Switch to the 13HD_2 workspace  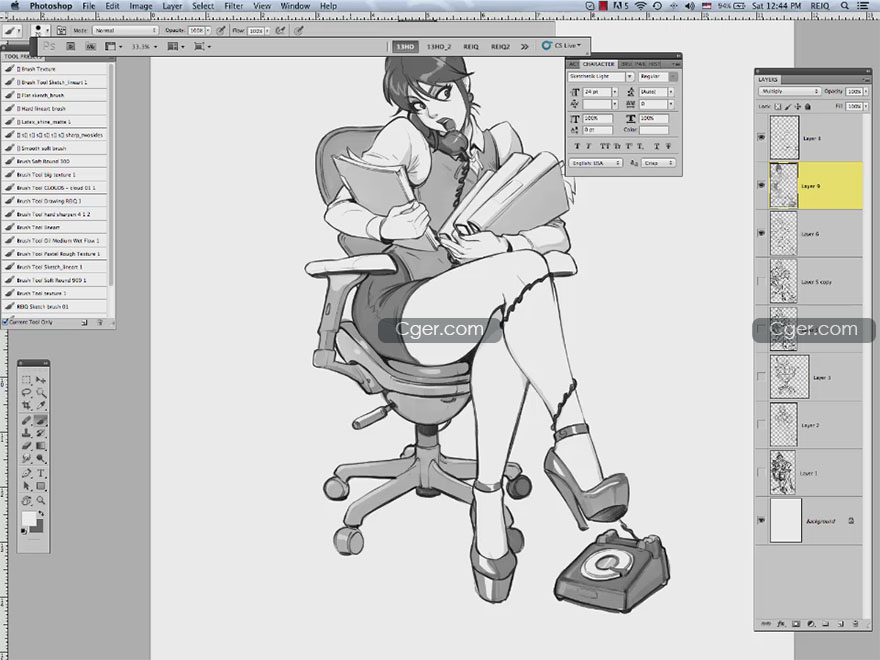(439, 47)
